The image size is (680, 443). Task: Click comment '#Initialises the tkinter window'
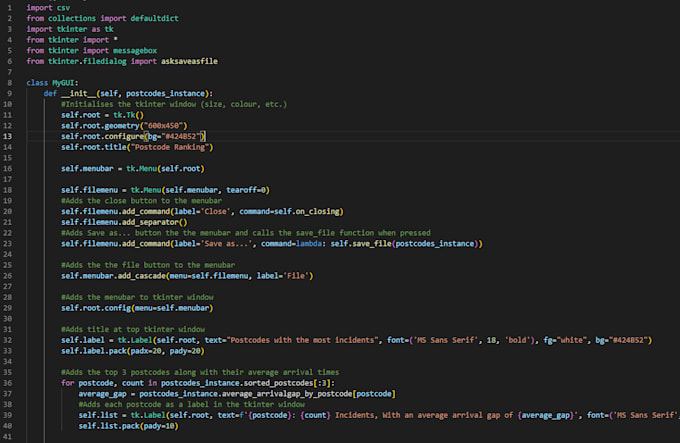tap(174, 104)
